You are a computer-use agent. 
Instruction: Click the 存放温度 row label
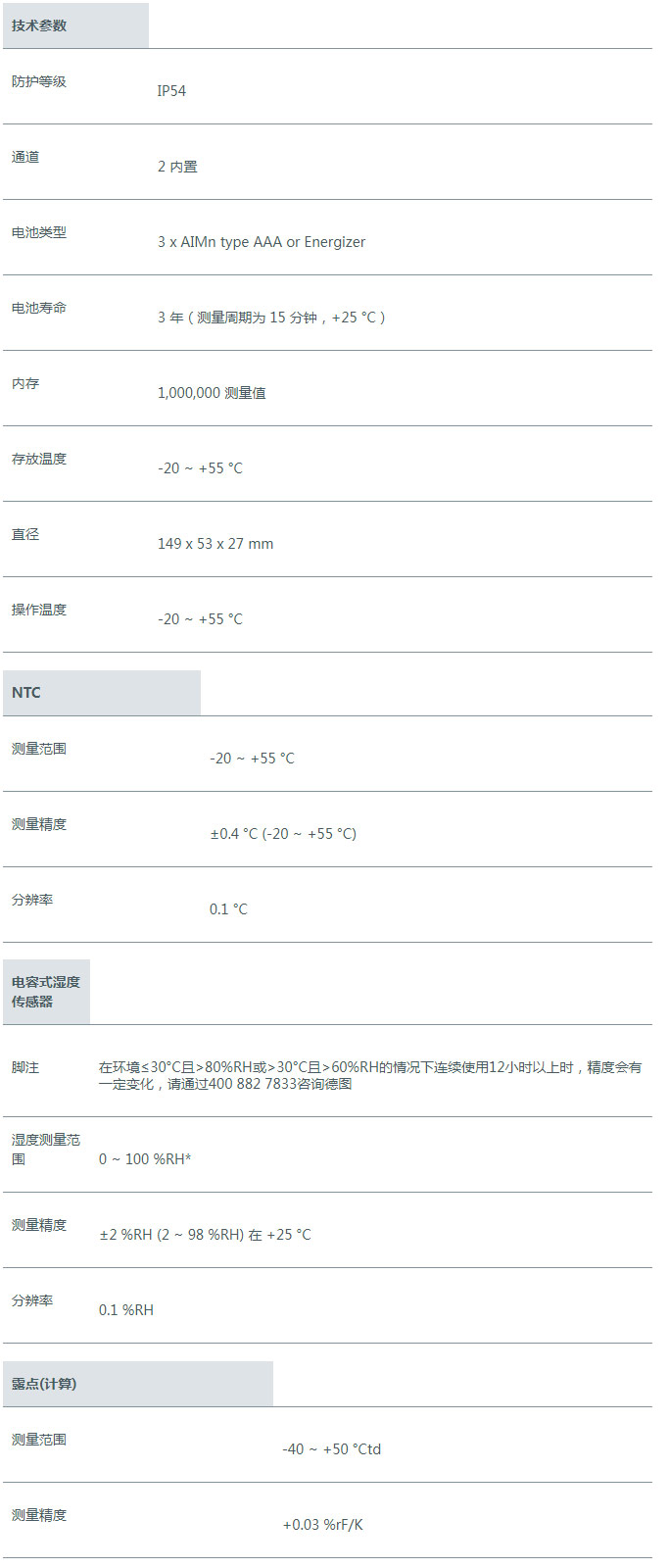[x=39, y=459]
